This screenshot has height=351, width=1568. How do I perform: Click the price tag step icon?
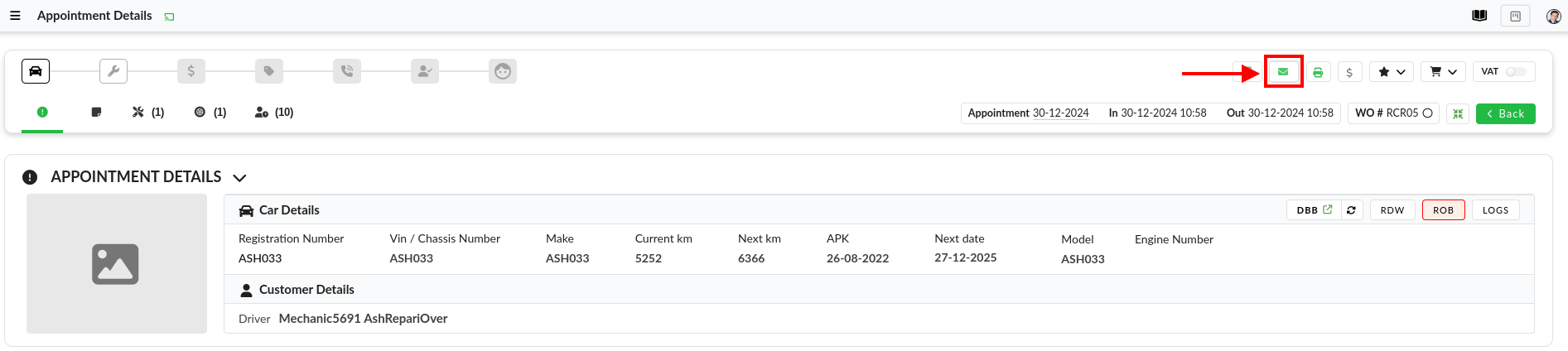[269, 71]
